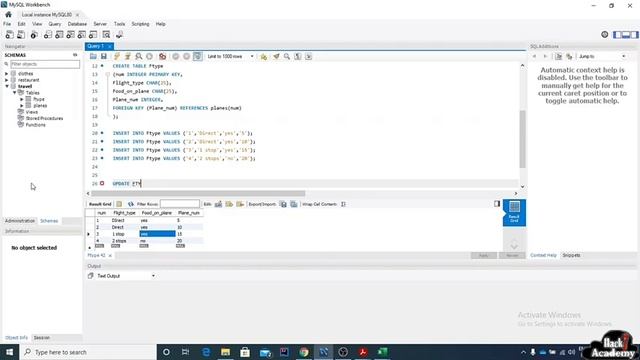Create a new table toolbar icon
Image resolution: width=640 pixels, height=360 pixels.
tap(59, 35)
